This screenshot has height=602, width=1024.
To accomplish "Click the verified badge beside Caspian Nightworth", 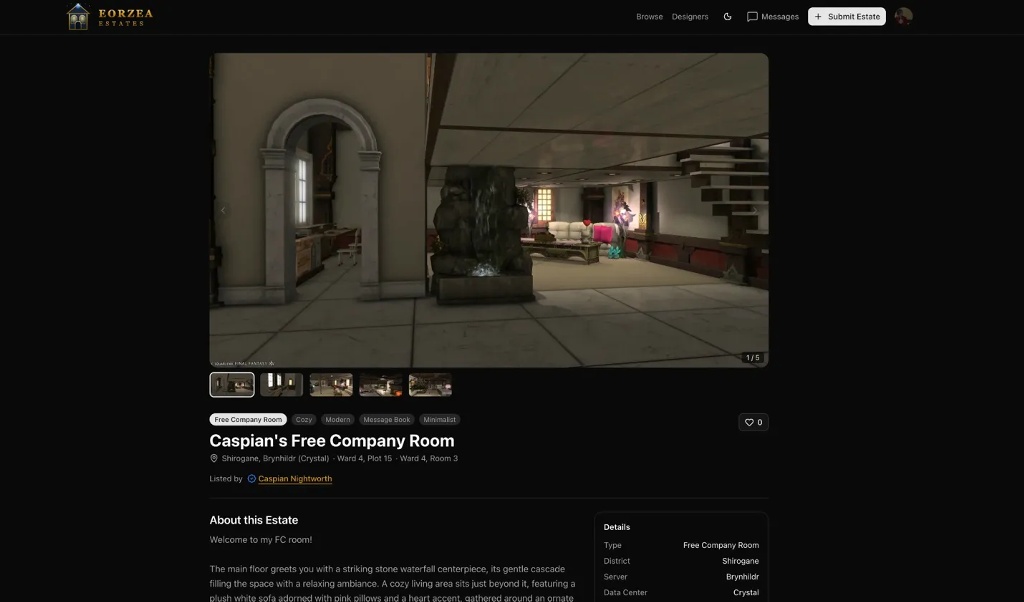I will click(252, 479).
